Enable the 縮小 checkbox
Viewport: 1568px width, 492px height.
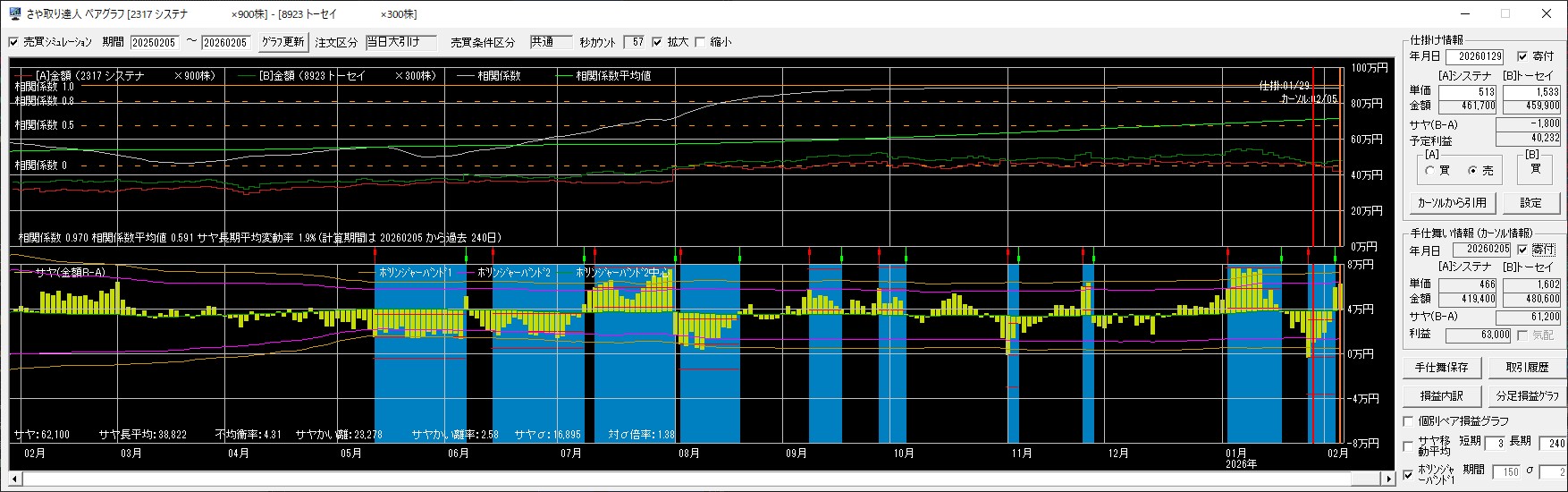point(700,42)
